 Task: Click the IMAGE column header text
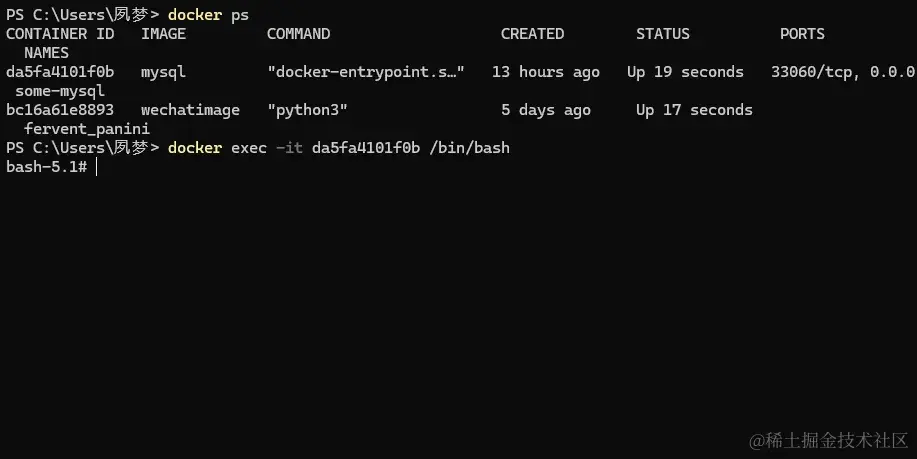click(163, 34)
